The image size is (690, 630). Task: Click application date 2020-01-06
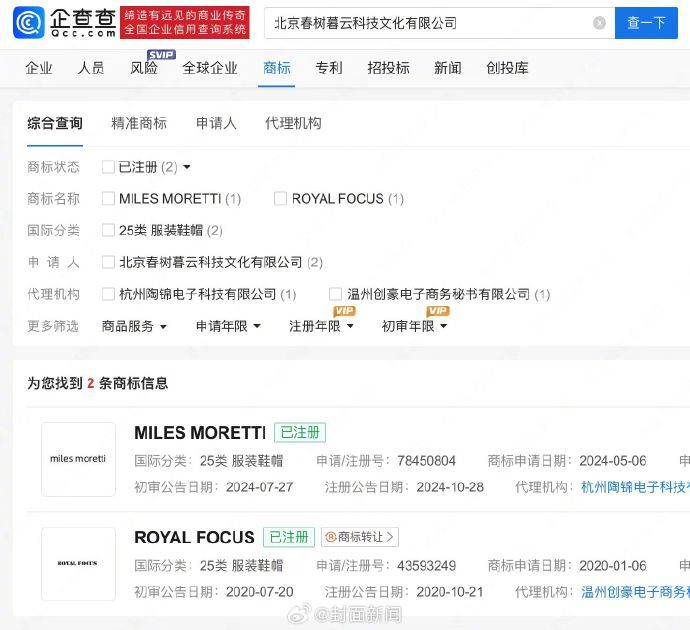(x=613, y=566)
